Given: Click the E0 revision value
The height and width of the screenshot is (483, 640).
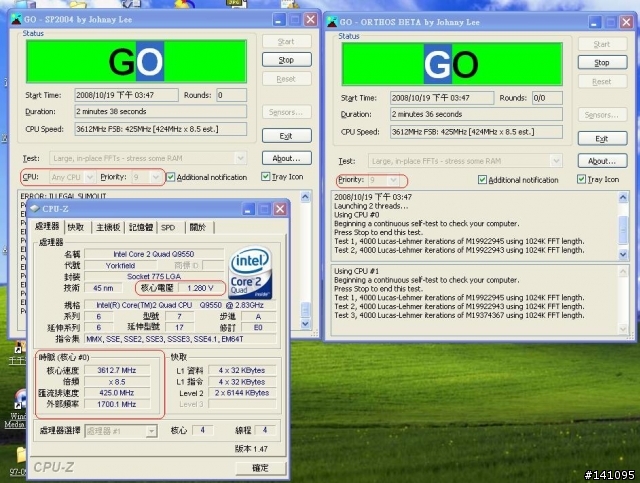Looking at the screenshot, I should pyautogui.click(x=258, y=327).
